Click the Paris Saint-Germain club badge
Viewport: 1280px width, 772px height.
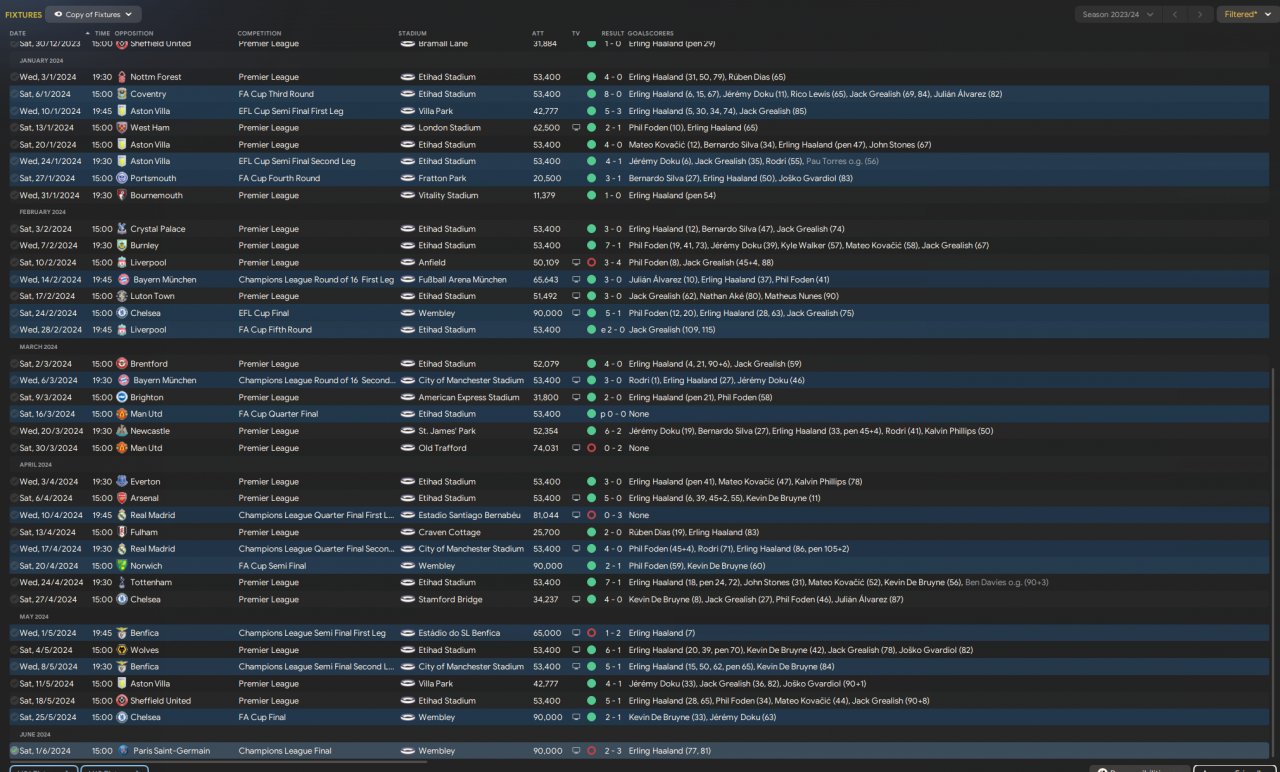(x=122, y=750)
